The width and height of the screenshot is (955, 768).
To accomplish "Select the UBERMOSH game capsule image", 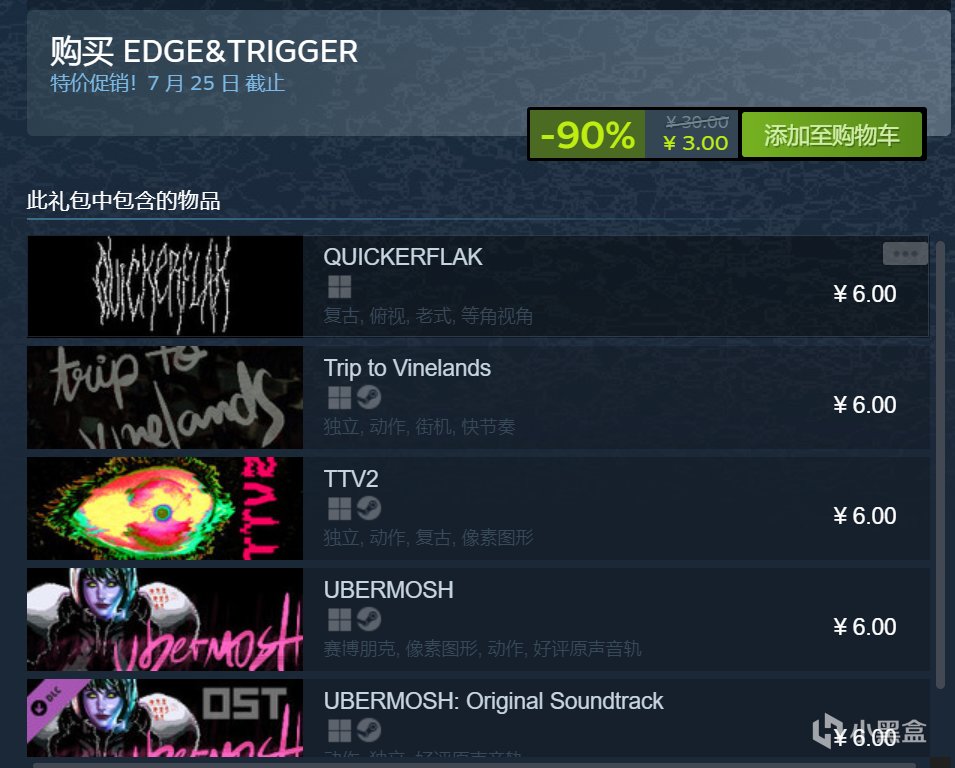I will (x=165, y=619).
